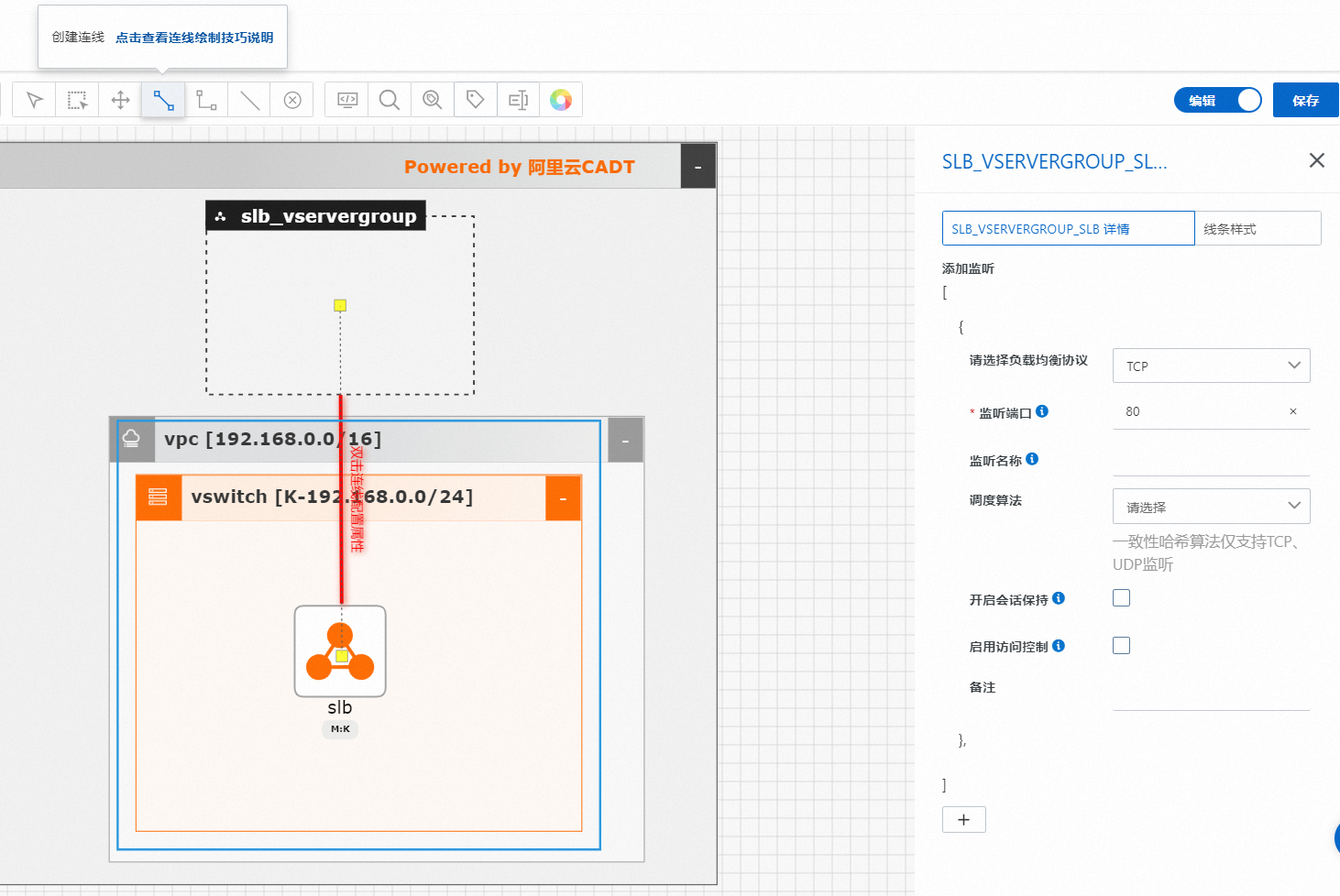Close the SLB_VSERVERGROUP_SL... properties panel
The width and height of the screenshot is (1340, 896).
1317,160
